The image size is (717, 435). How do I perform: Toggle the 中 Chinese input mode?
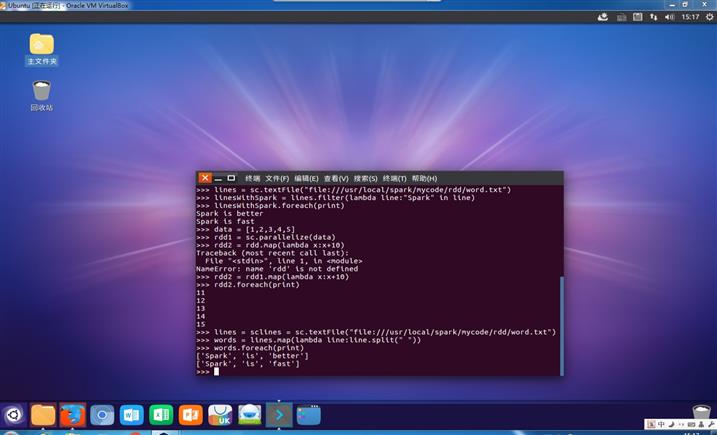[x=661, y=424]
